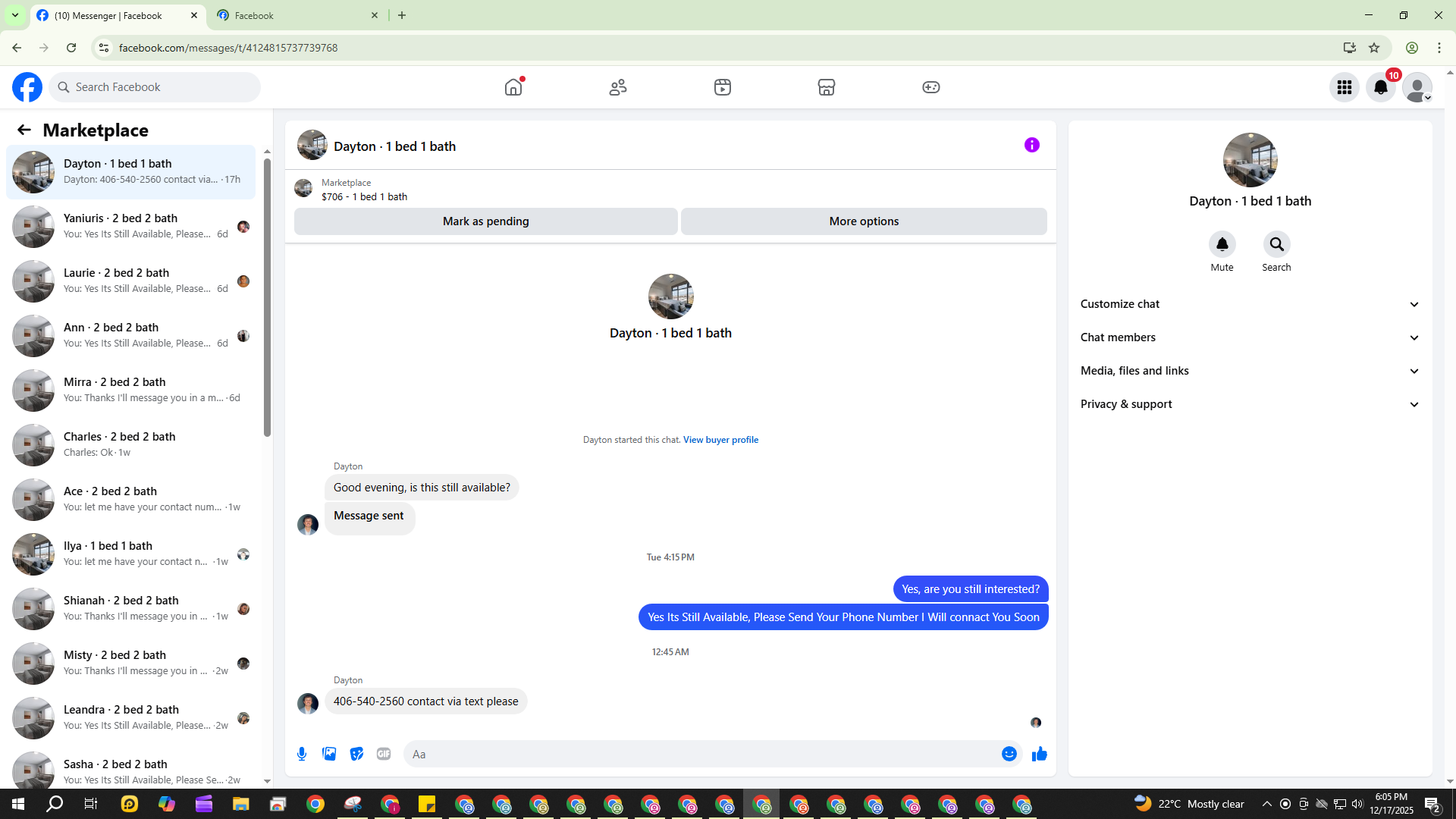Mute this conversation with the bell button

tap(1222, 244)
